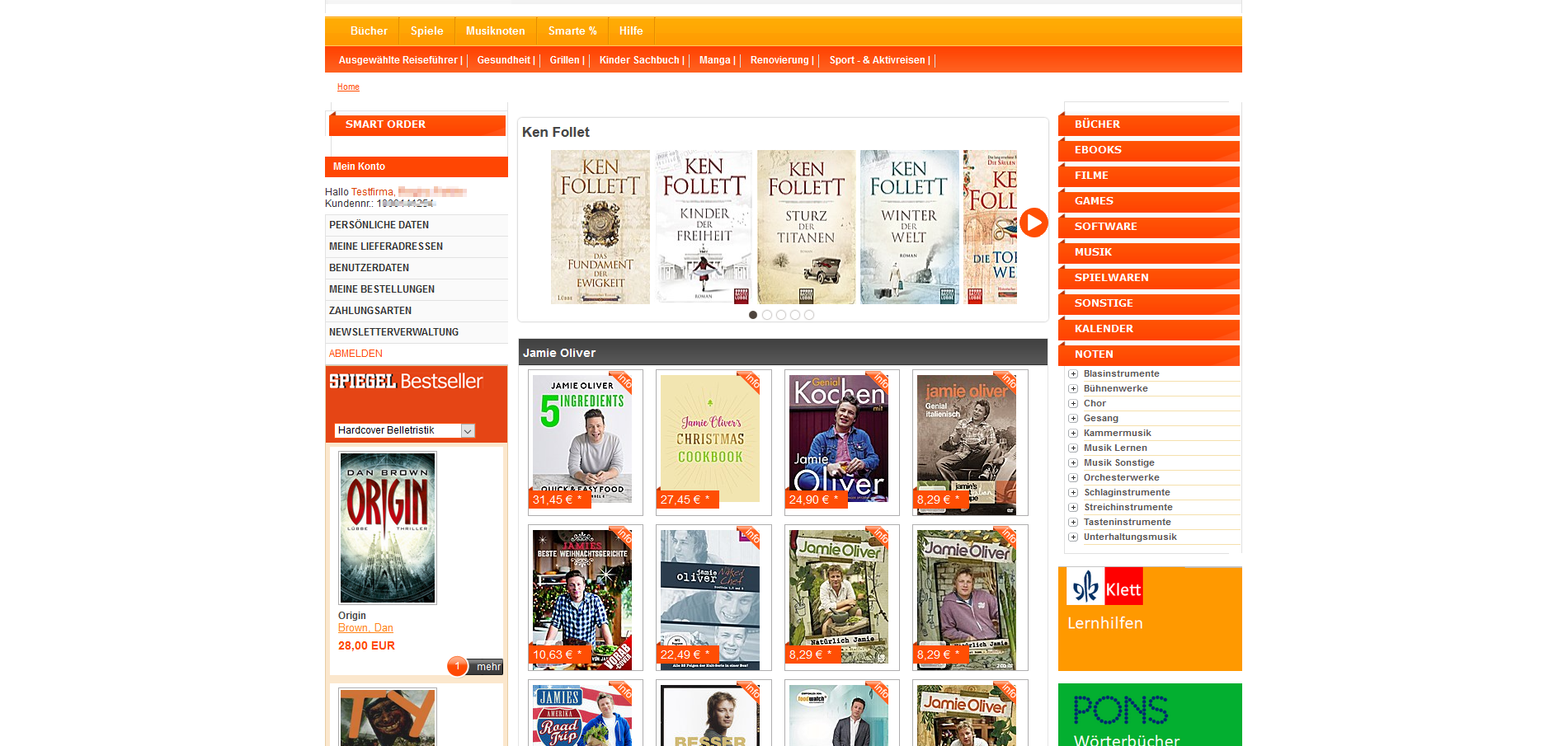Open the Bücher main menu
Viewport: 1568px width, 746px height.
coord(369,30)
